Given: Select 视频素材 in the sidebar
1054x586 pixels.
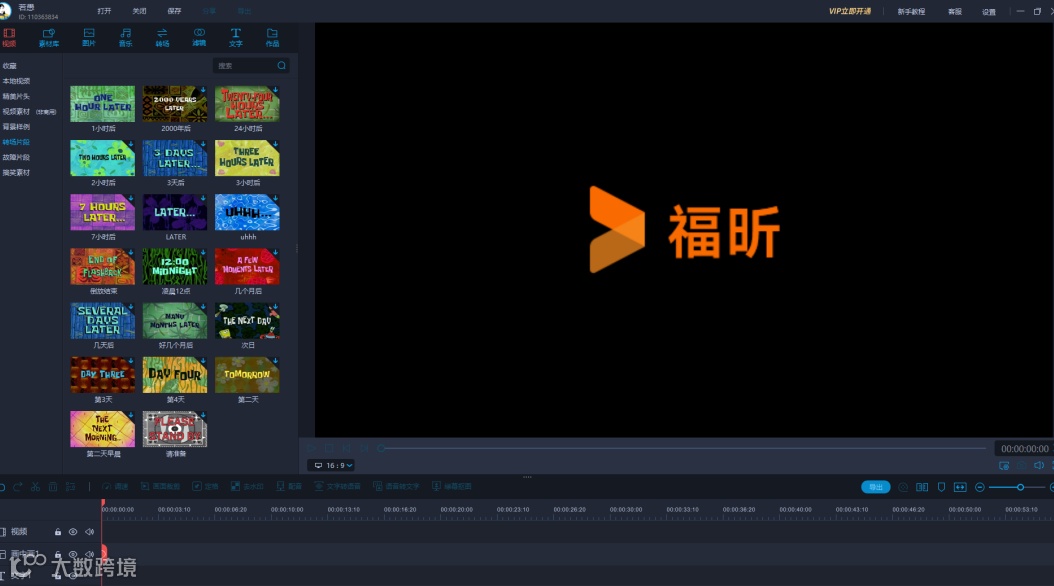Looking at the screenshot, I should (x=16, y=112).
